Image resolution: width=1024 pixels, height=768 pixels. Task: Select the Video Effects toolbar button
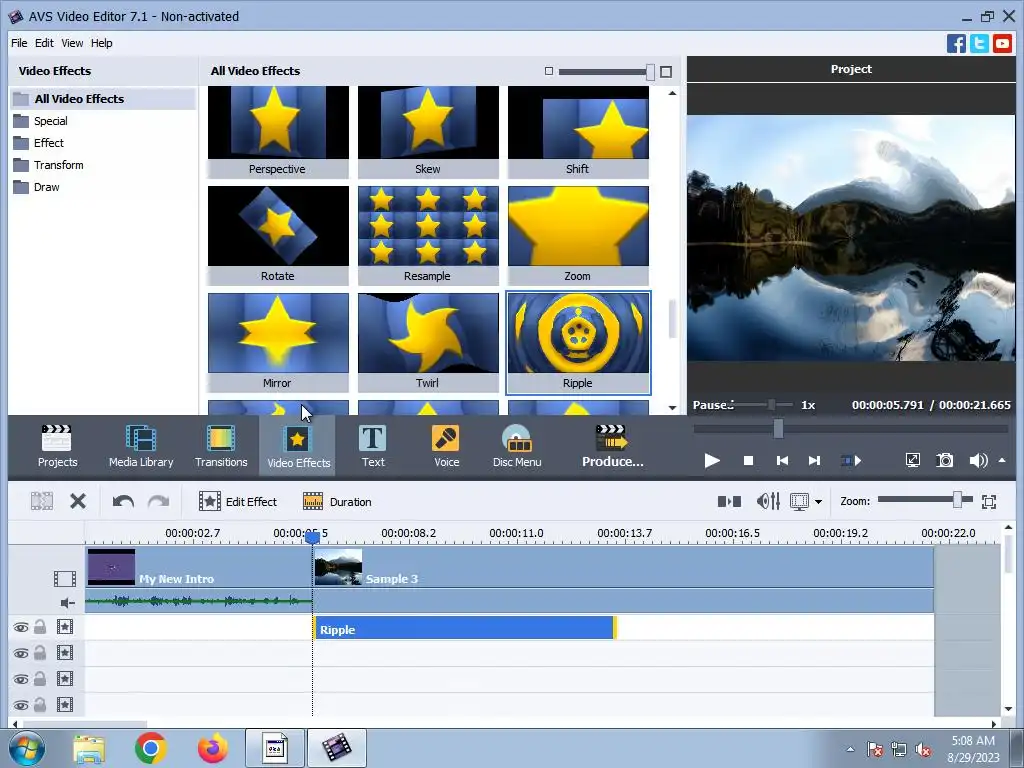click(x=298, y=447)
